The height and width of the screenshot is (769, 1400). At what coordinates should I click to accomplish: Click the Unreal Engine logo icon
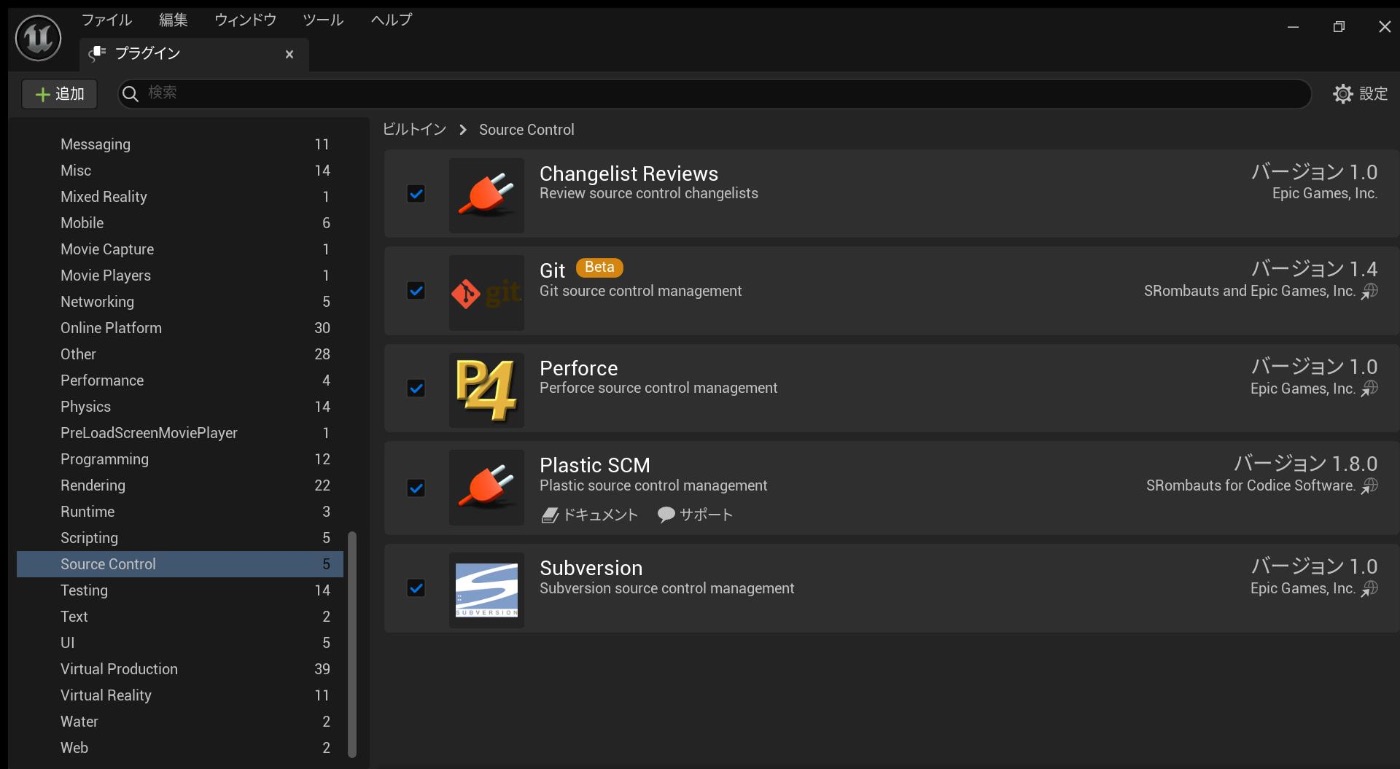(38, 38)
